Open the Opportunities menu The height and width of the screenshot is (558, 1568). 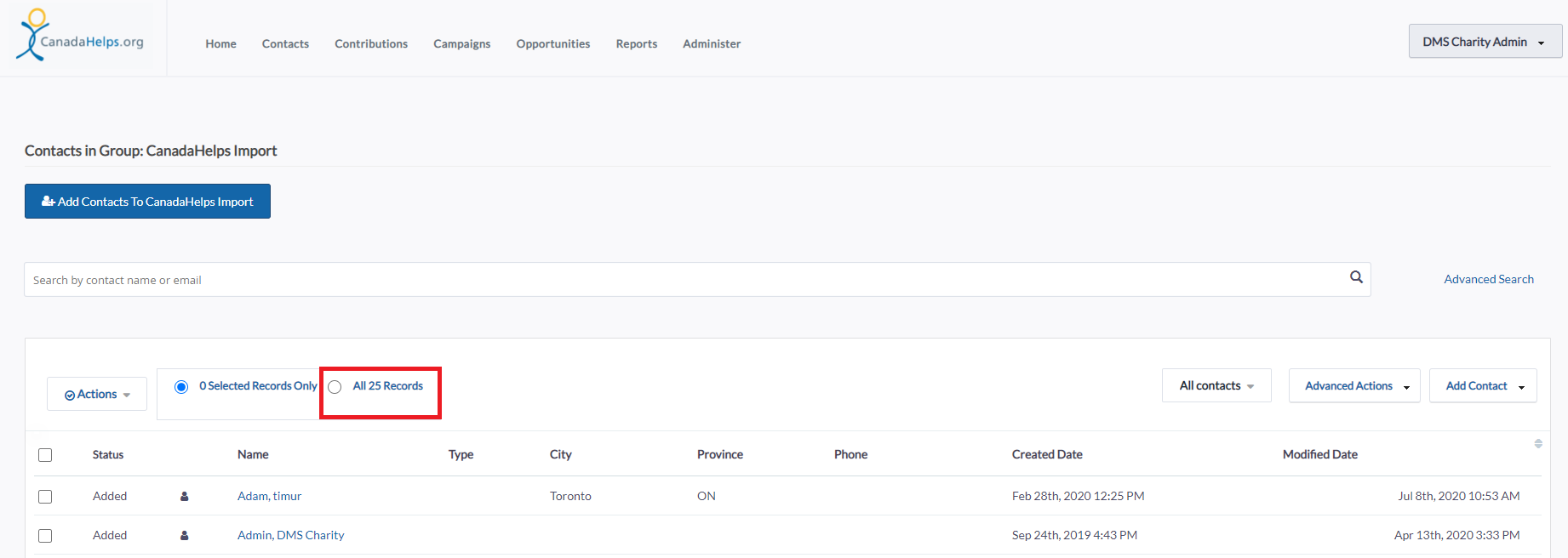point(553,43)
